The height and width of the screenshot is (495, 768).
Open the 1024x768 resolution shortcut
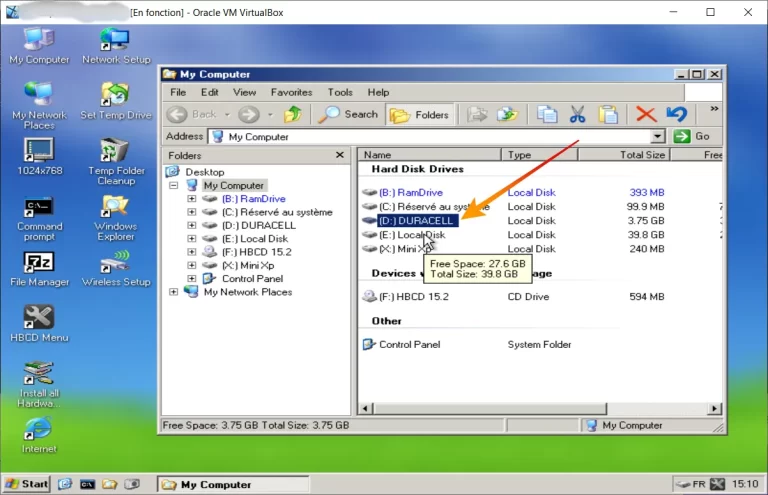coord(39,156)
